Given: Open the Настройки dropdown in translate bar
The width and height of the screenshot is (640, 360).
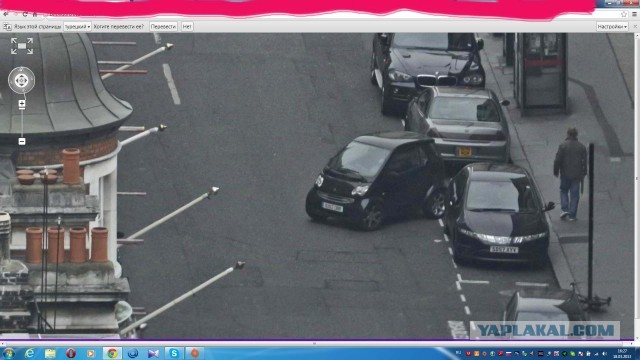Looking at the screenshot, I should (612, 27).
